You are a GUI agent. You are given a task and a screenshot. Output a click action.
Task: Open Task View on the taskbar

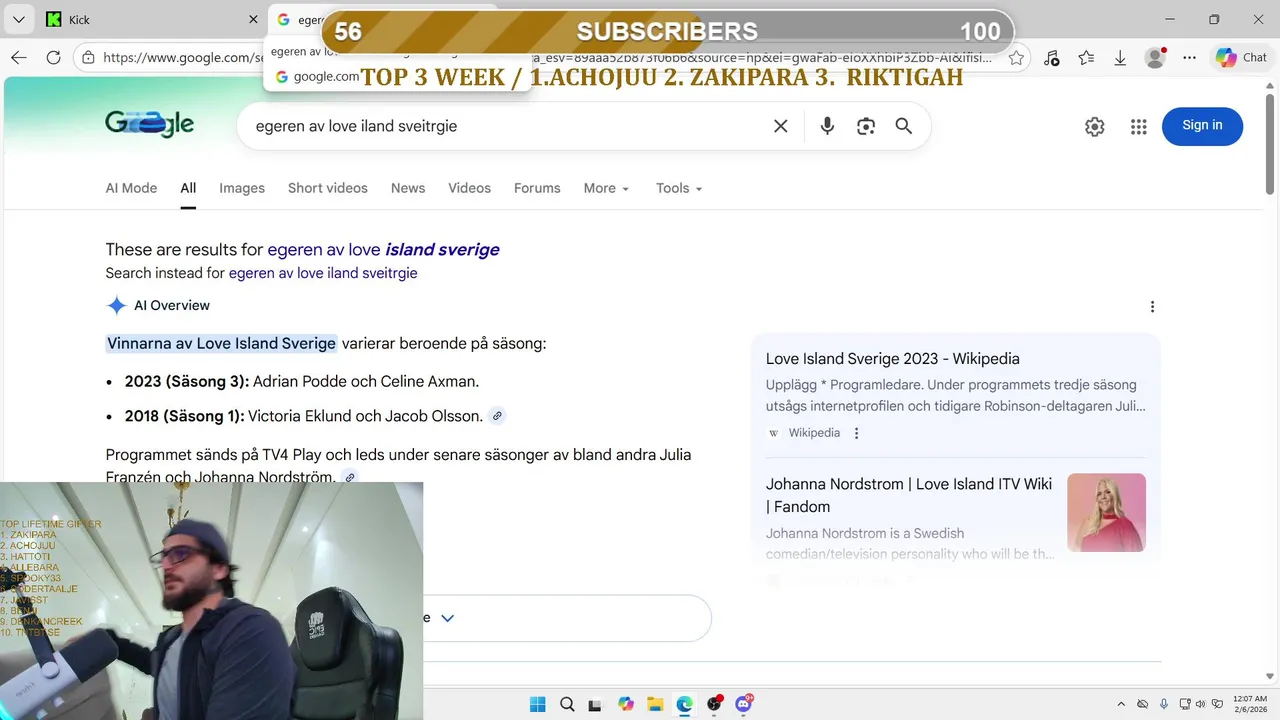[596, 704]
